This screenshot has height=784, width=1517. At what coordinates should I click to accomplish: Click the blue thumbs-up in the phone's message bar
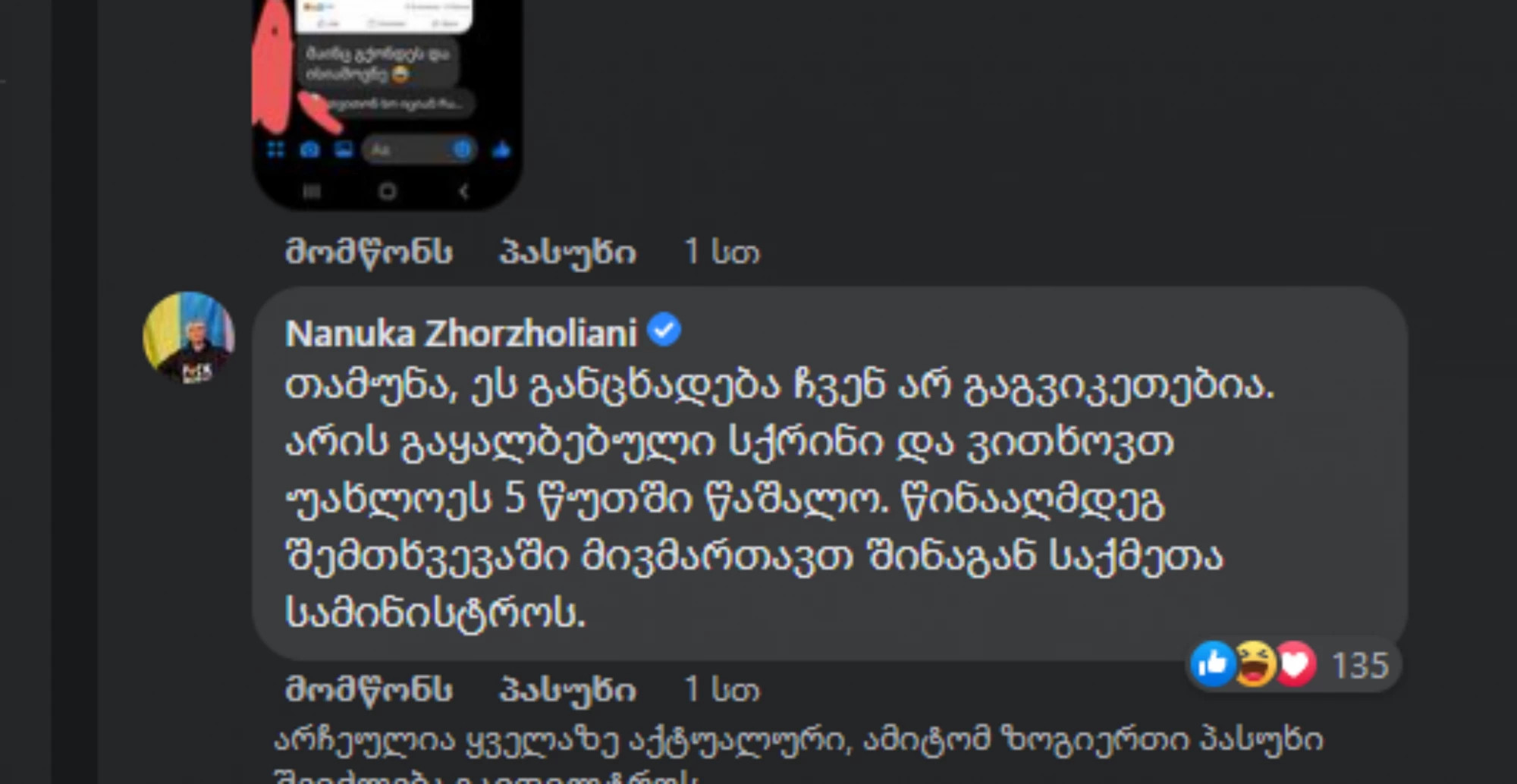coord(501,149)
